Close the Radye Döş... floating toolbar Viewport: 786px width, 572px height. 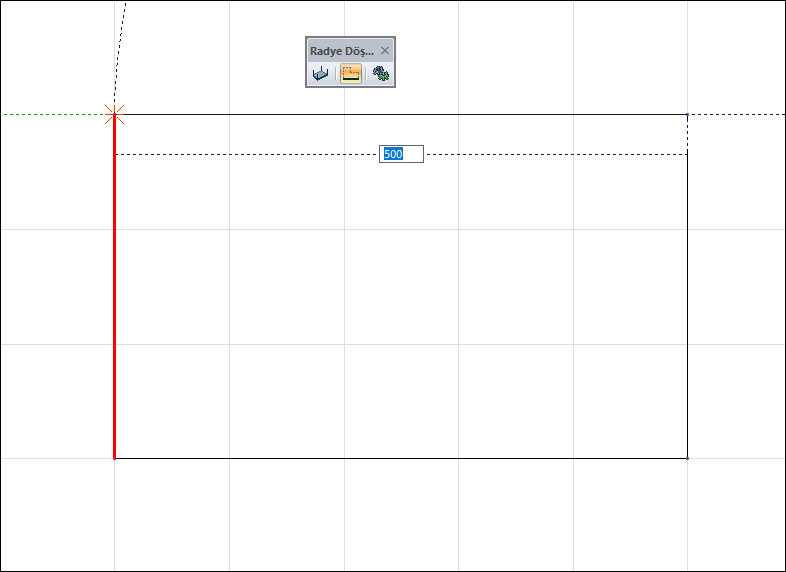coord(384,51)
